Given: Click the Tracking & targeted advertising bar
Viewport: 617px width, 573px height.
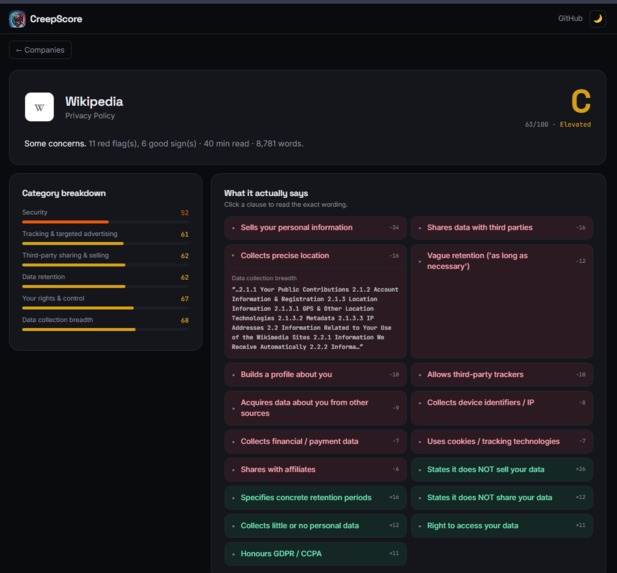Looking at the screenshot, I should coord(105,244).
